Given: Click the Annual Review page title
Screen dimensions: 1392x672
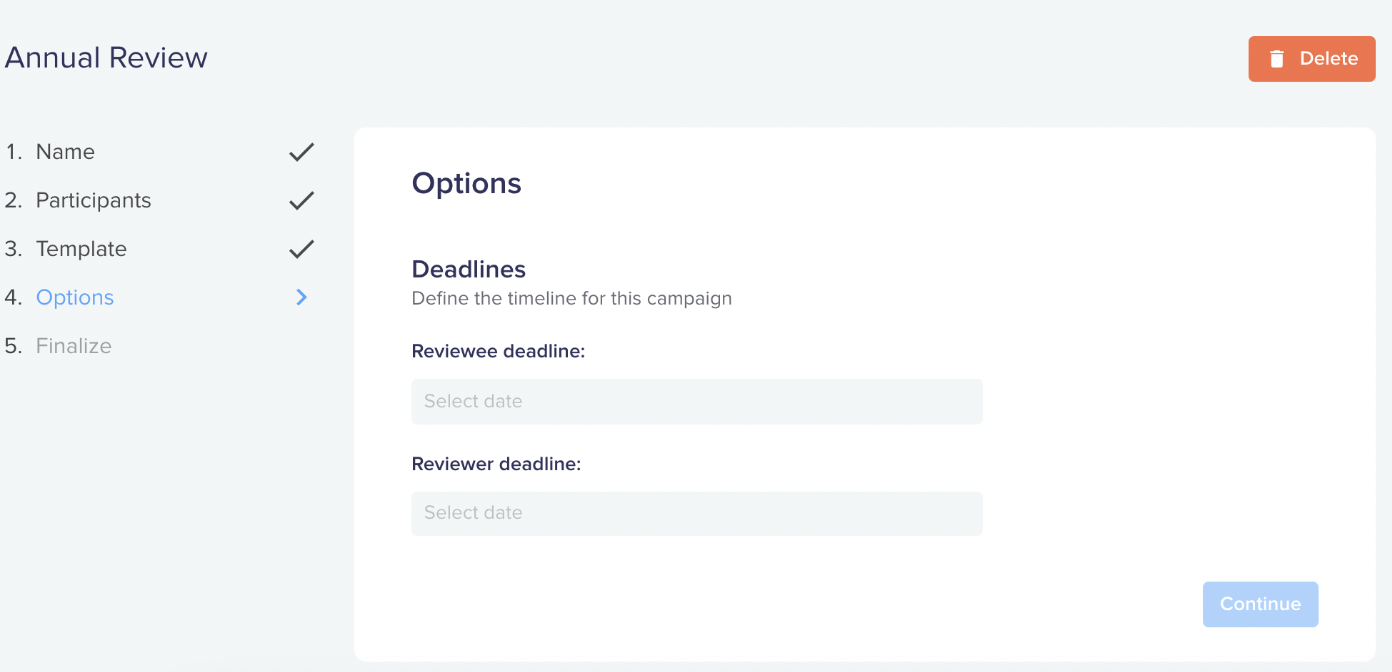Looking at the screenshot, I should [x=106, y=58].
